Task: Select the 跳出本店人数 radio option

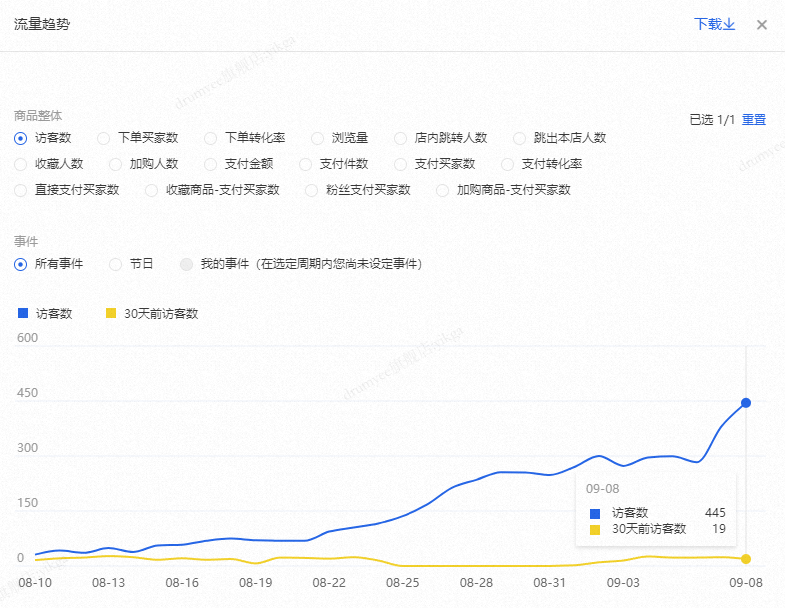Action: pyautogui.click(x=520, y=138)
